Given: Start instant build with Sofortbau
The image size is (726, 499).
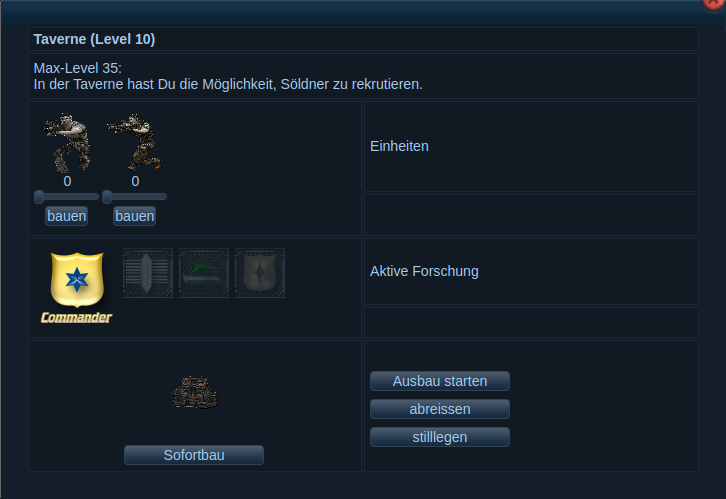Looking at the screenshot, I should click(x=194, y=455).
